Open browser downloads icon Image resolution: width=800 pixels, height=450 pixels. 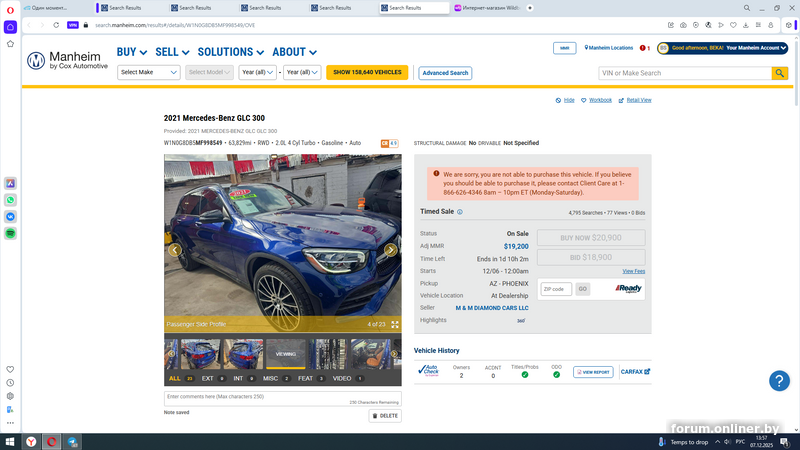[x=745, y=25]
